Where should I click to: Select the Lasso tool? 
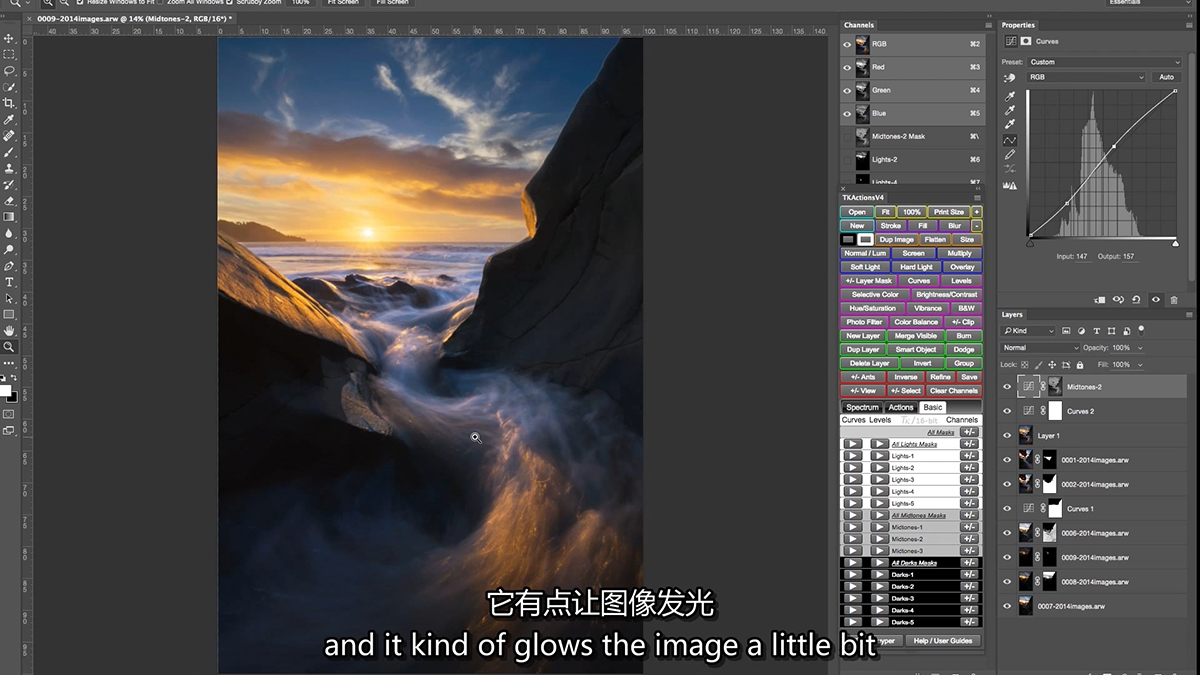[9, 71]
